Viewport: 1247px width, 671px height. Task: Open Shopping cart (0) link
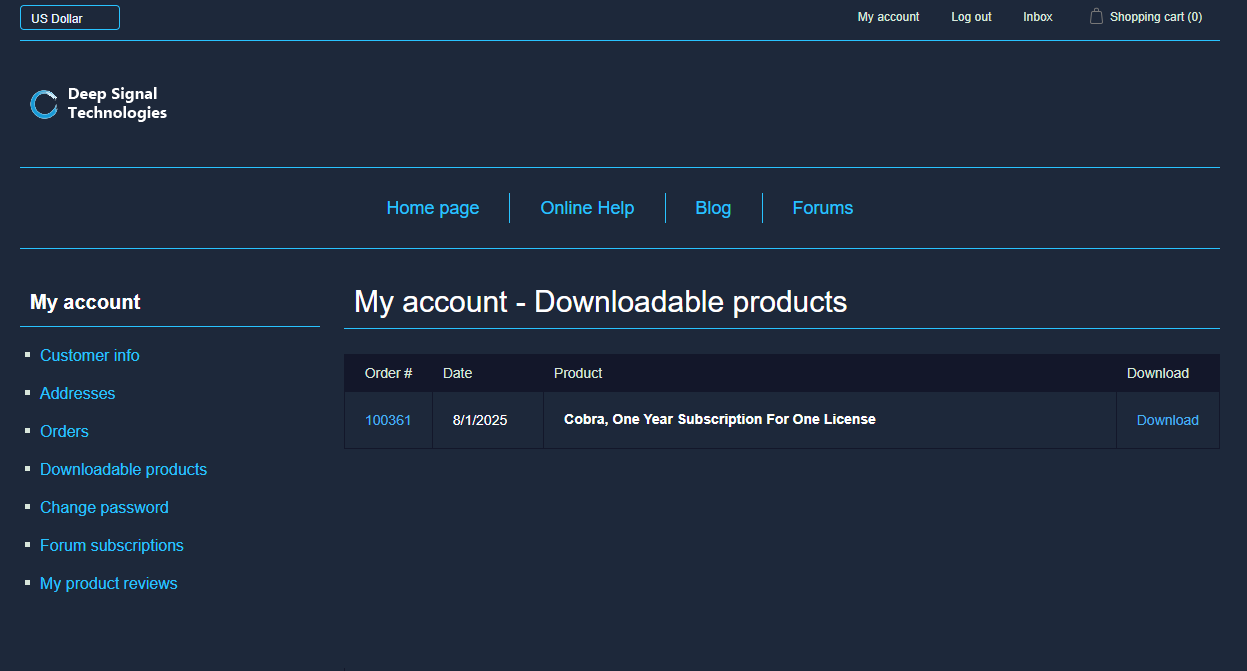pyautogui.click(x=1155, y=17)
